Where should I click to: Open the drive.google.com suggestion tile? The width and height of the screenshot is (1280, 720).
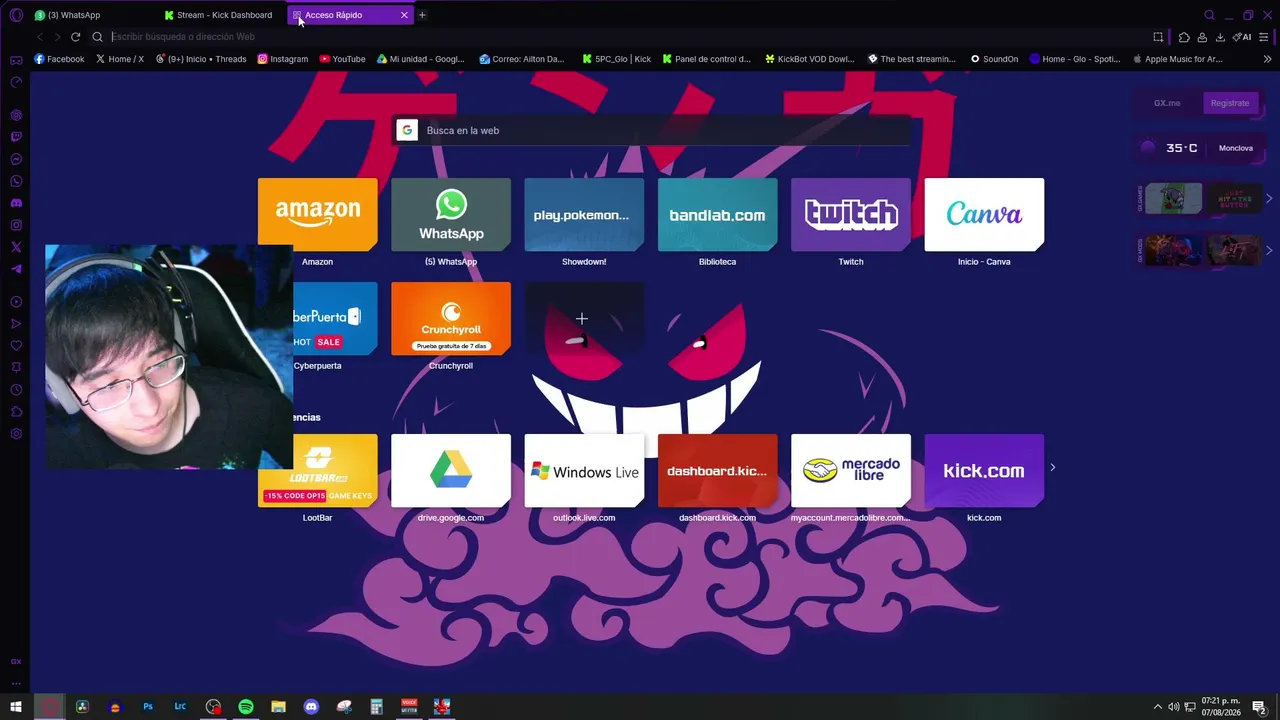point(451,470)
